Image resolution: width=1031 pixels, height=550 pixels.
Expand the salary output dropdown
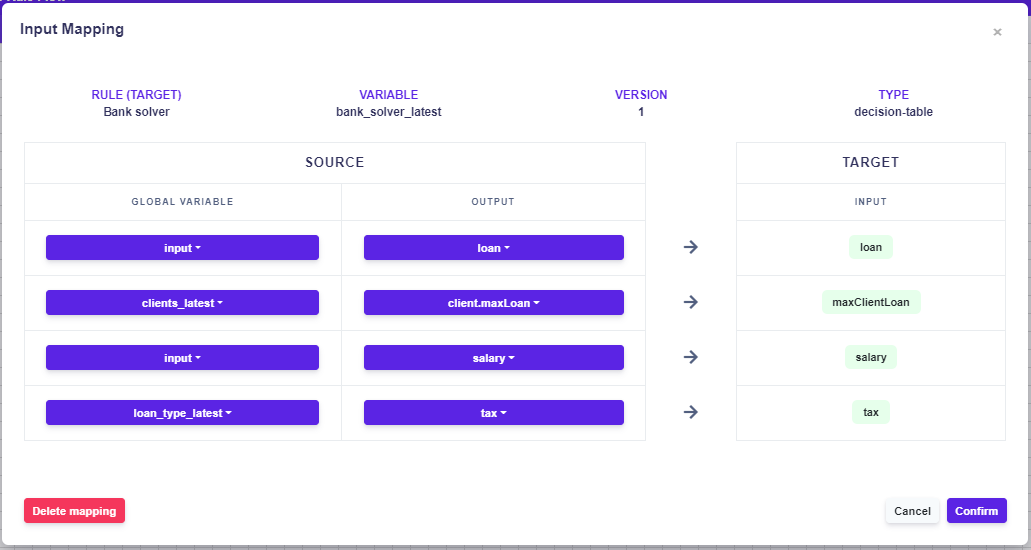point(493,358)
